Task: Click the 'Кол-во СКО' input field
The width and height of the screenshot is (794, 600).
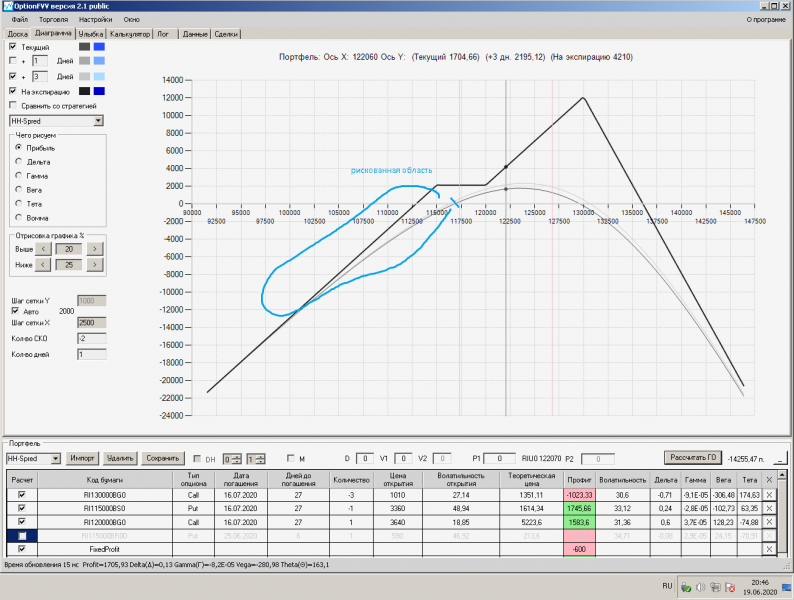Action: coord(92,338)
